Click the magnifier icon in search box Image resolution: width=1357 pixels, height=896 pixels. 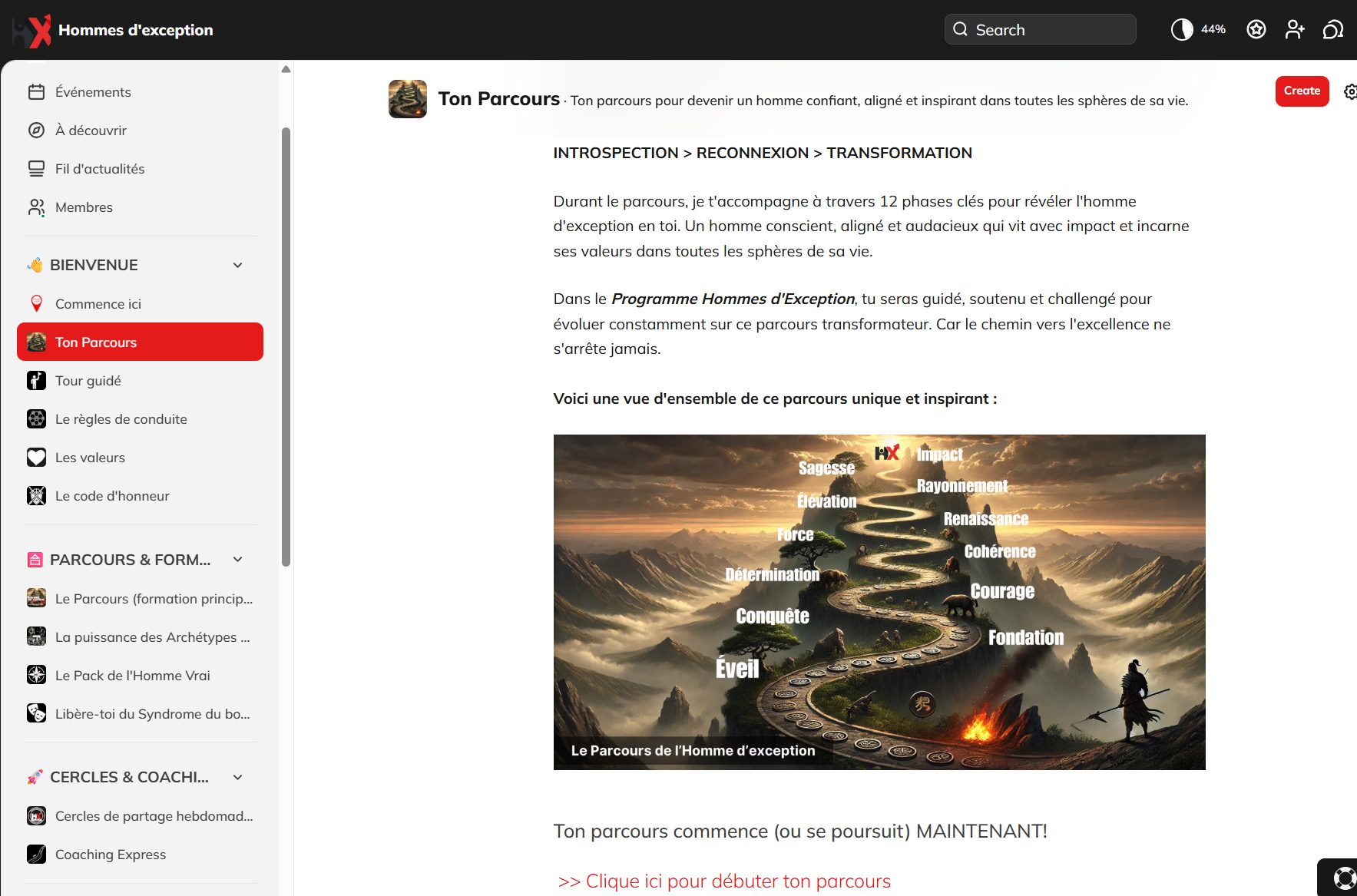[x=960, y=29]
